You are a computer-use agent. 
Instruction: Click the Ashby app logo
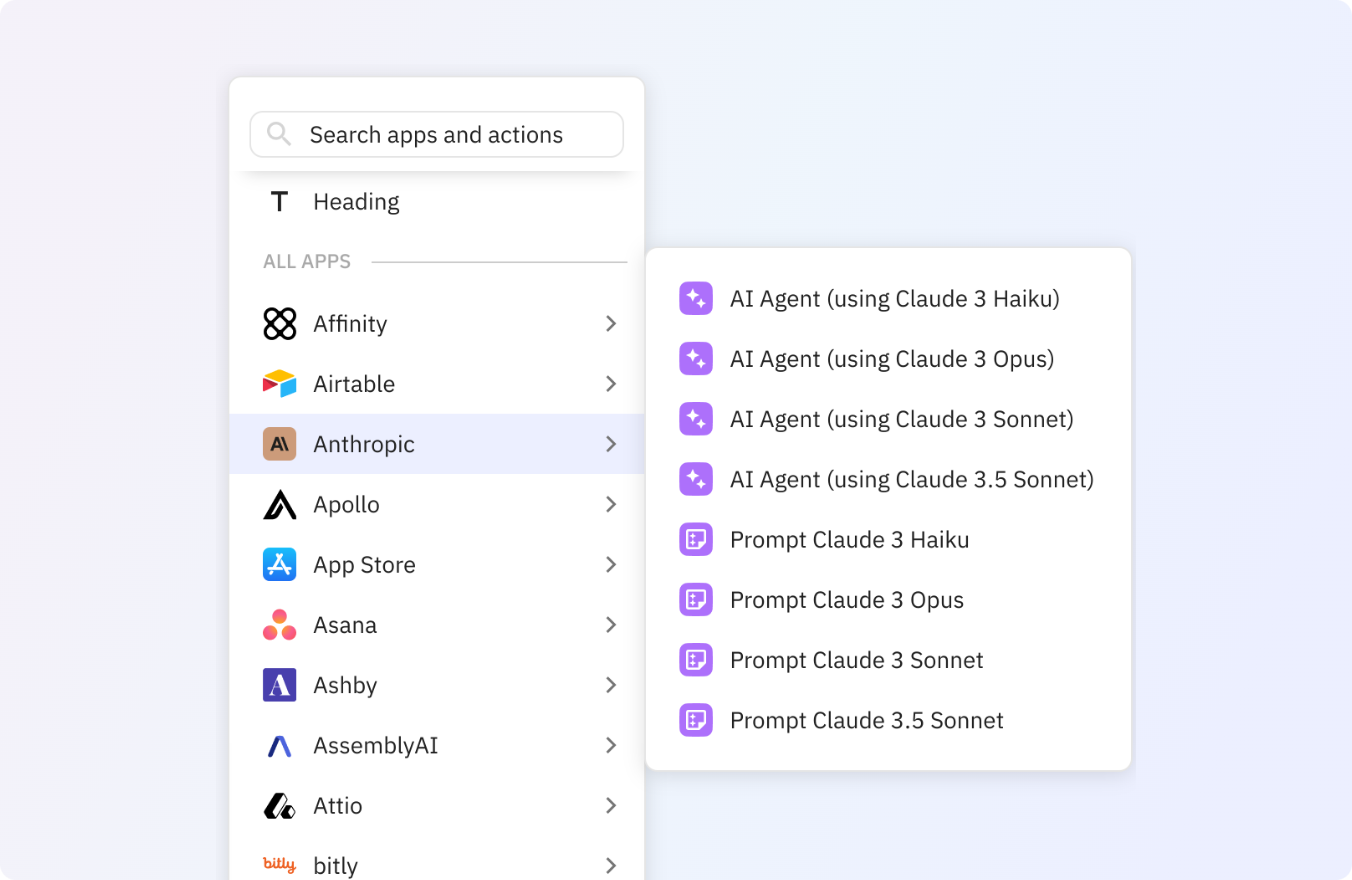click(x=279, y=685)
